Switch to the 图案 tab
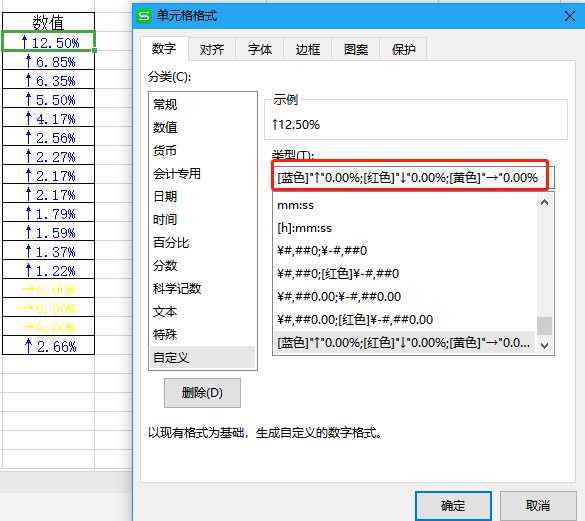The height and width of the screenshot is (521, 585). click(x=356, y=49)
